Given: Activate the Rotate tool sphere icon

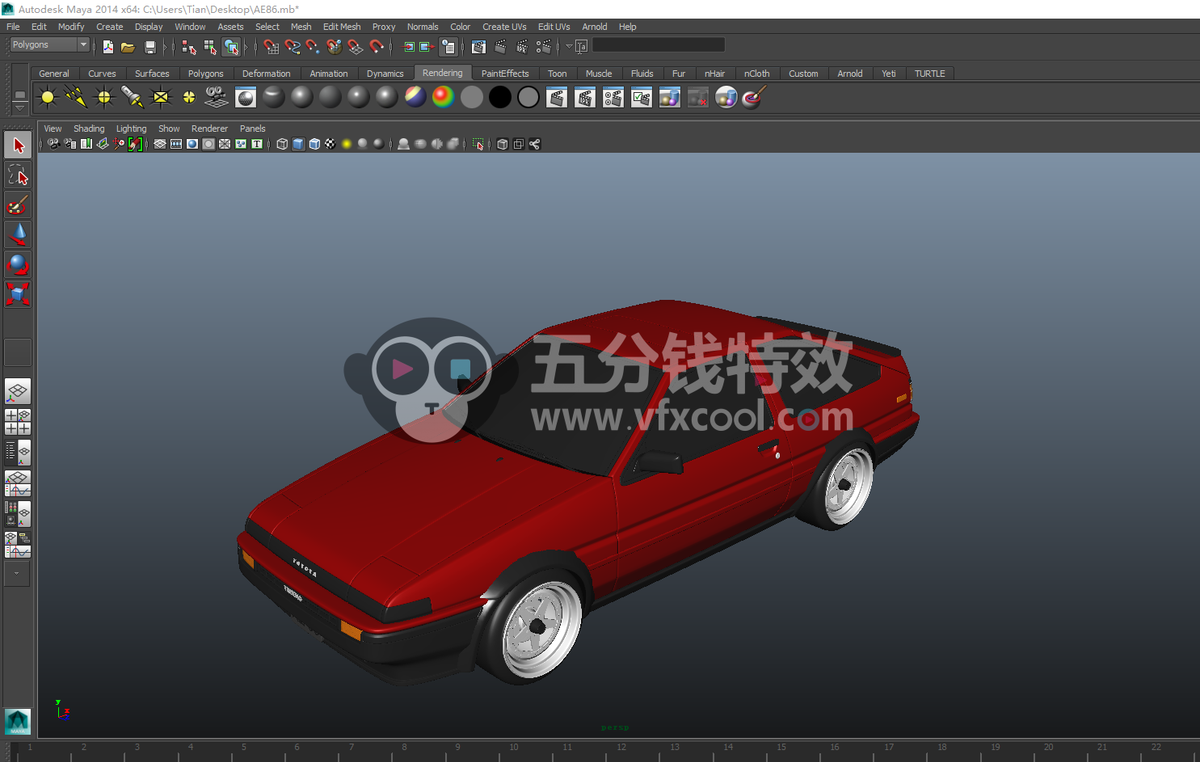Looking at the screenshot, I should (x=18, y=264).
